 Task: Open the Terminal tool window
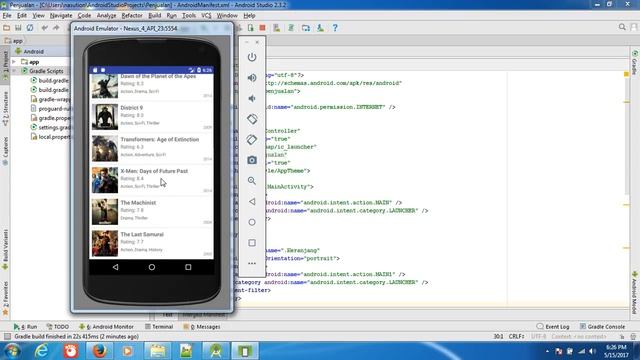pyautogui.click(x=159, y=327)
